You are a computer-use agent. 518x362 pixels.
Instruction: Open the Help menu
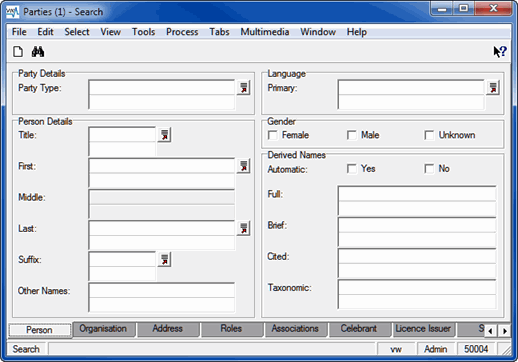pos(357,32)
